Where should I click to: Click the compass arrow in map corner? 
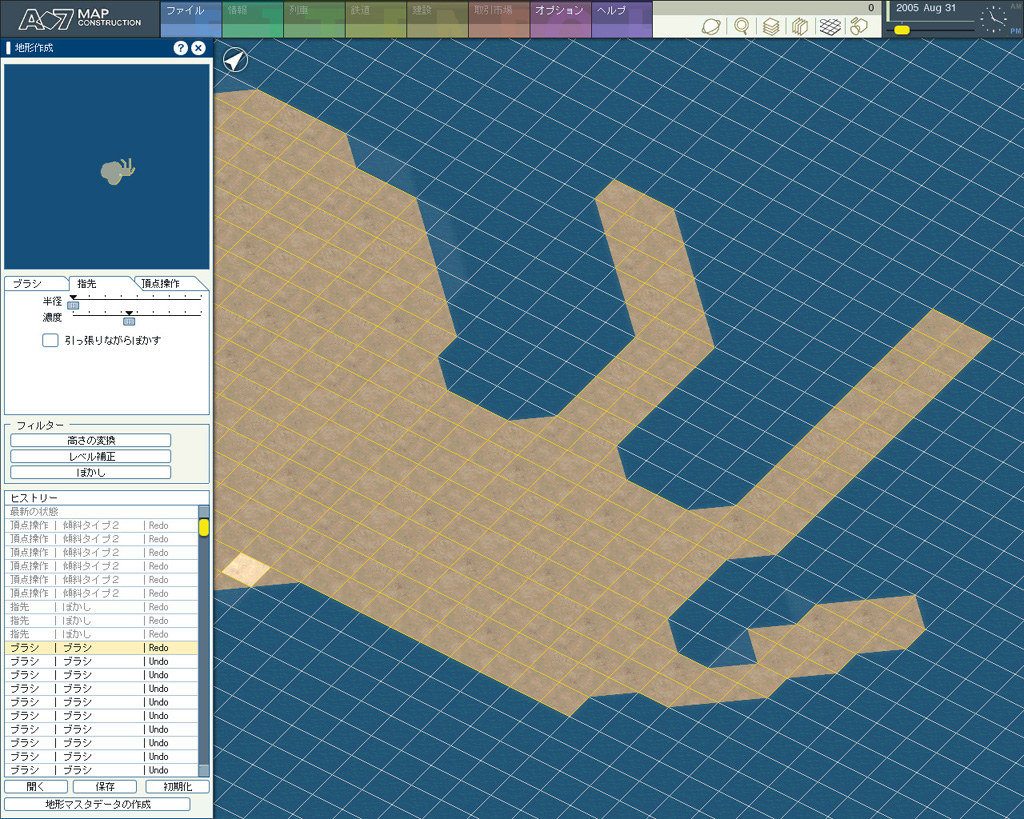pos(234,60)
